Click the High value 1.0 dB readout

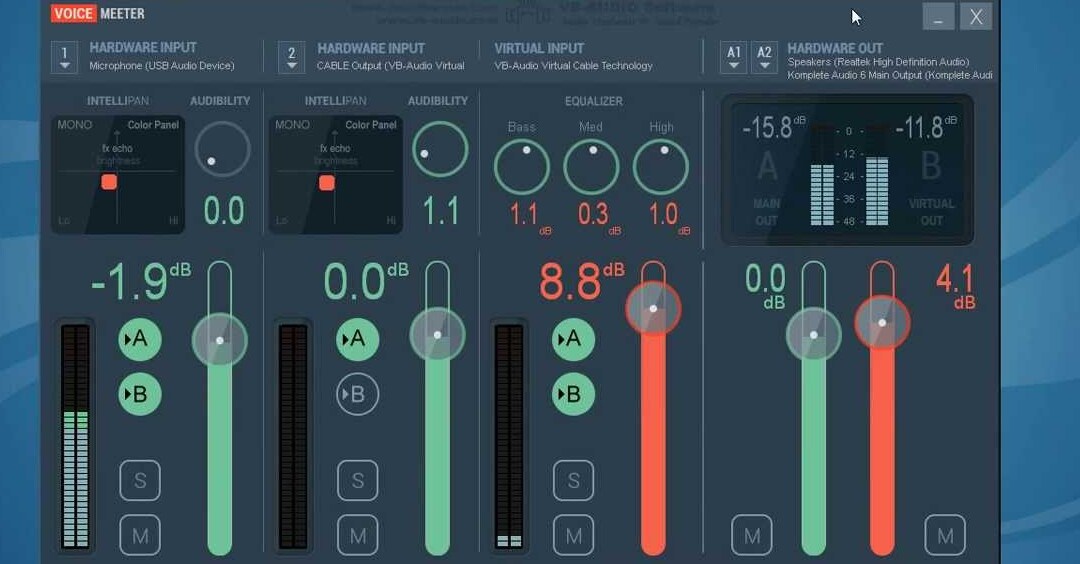click(x=669, y=218)
